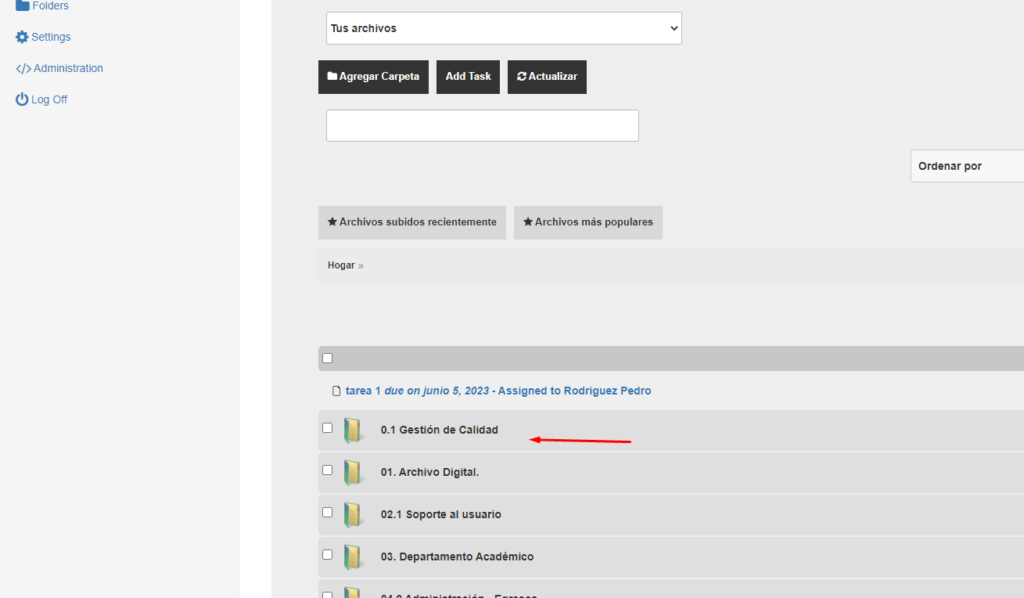Click the document icon beside tarea 1
This screenshot has width=1024, height=598.
(x=336, y=391)
